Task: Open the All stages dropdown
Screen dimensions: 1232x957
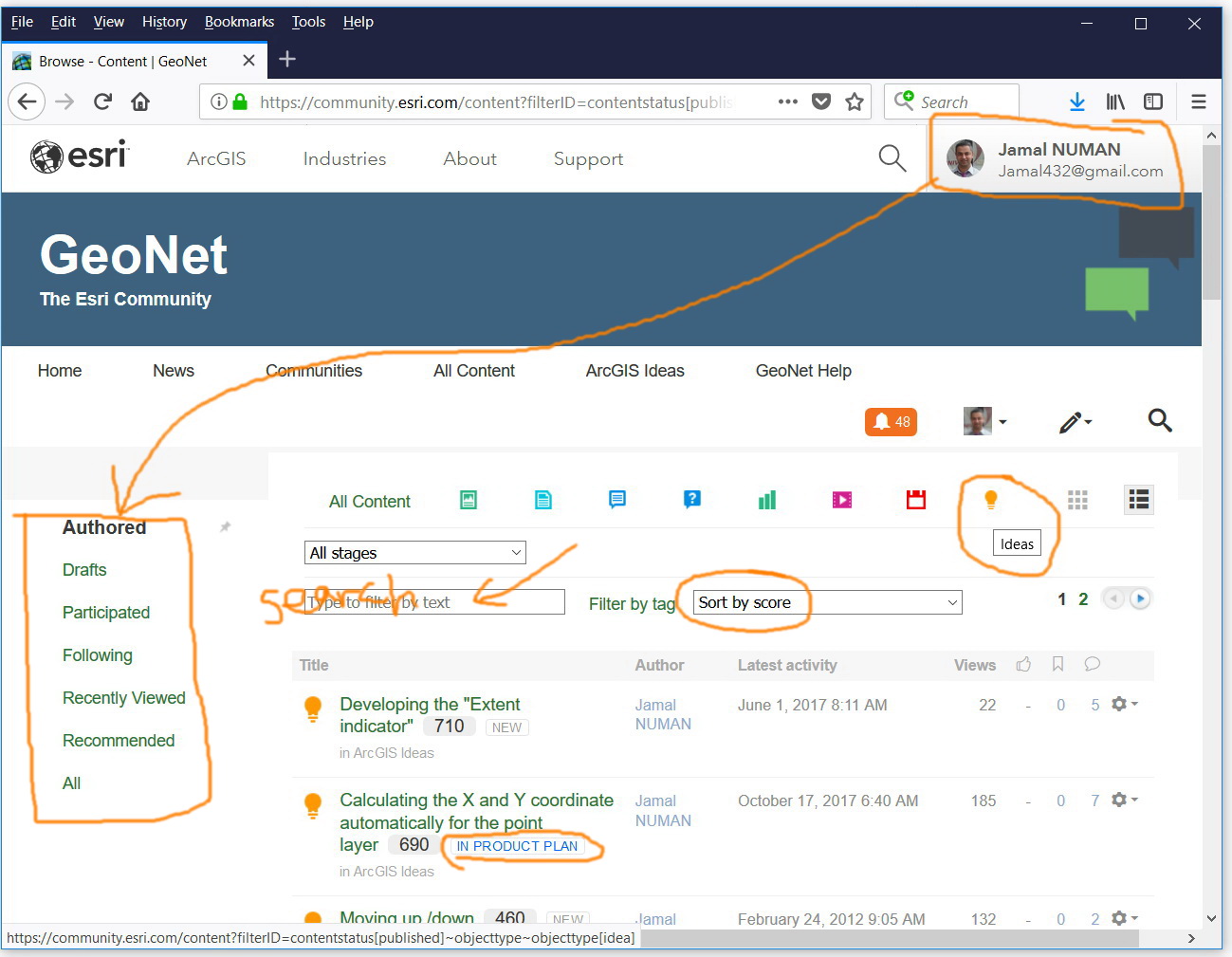Action: (x=415, y=553)
